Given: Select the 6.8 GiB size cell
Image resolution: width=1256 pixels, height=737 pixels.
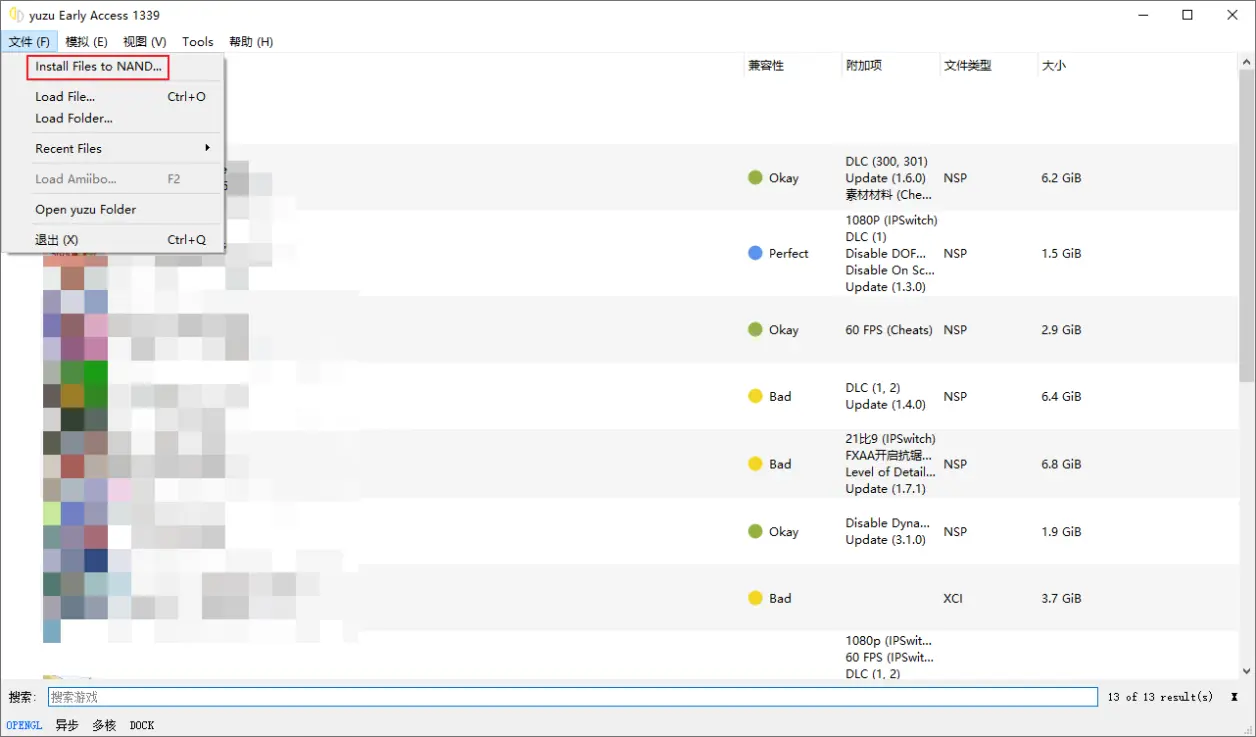Looking at the screenshot, I should (x=1061, y=464).
